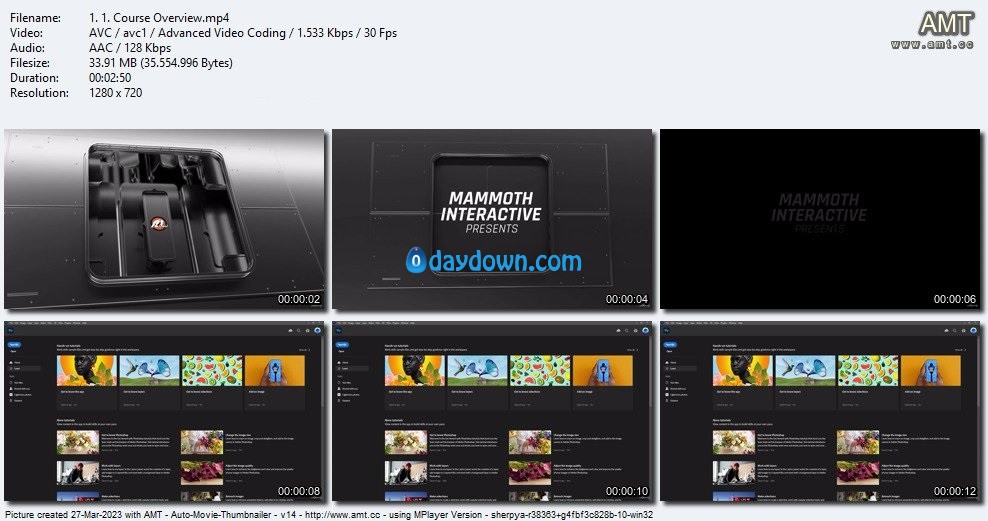Click the file name '1. 1. Course Overview.mp4'
The height and width of the screenshot is (521, 988).
[159, 18]
